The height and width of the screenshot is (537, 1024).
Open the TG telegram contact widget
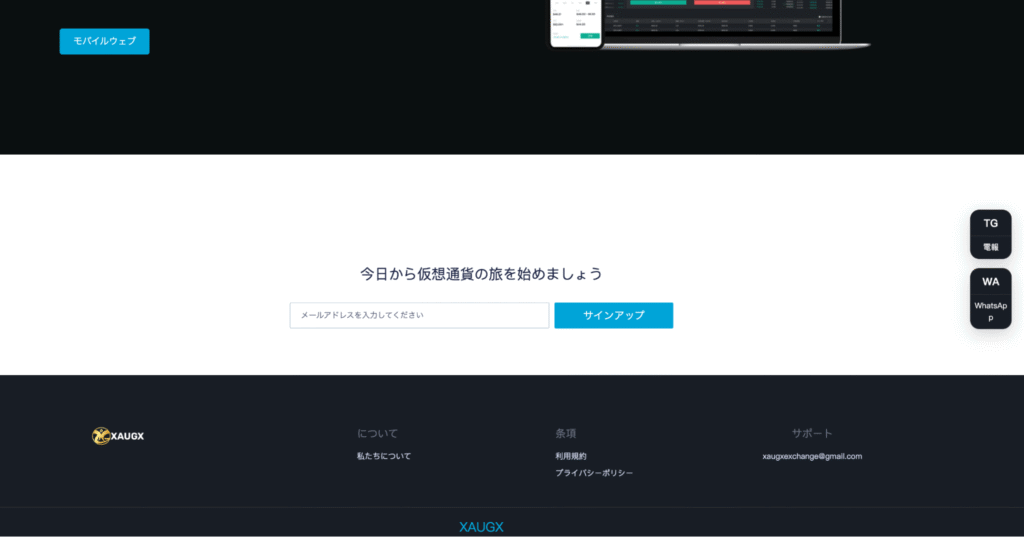tap(990, 234)
